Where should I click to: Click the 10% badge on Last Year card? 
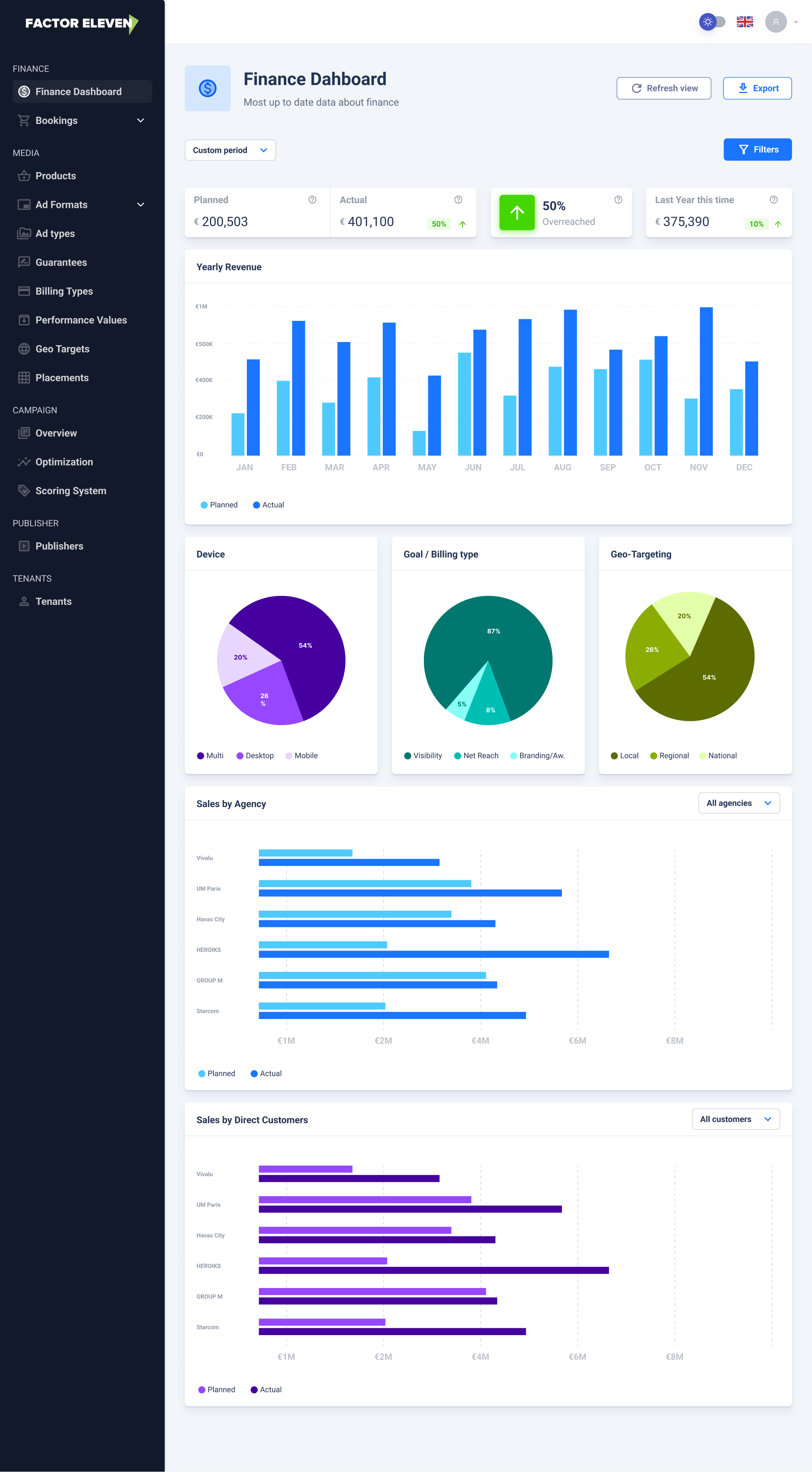click(756, 224)
